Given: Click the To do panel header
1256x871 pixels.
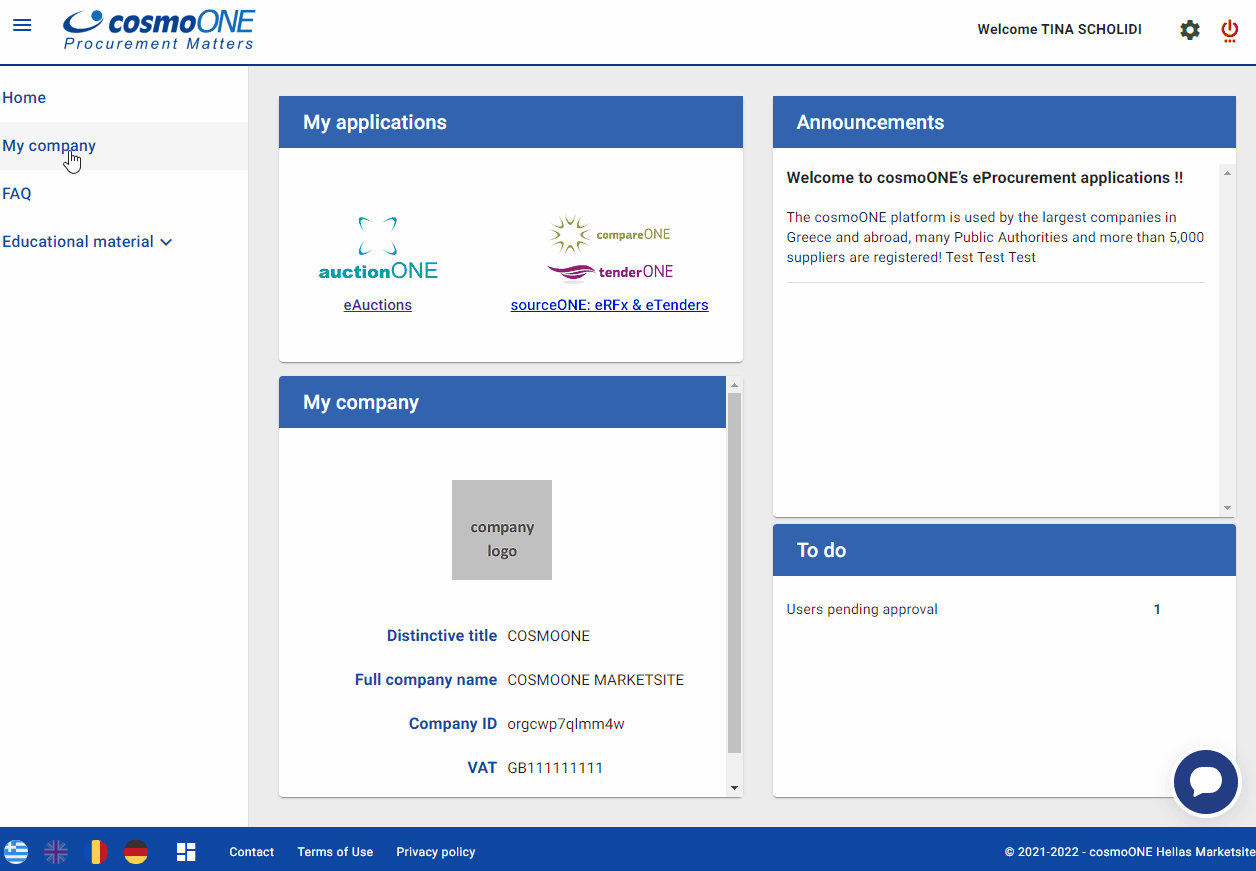Looking at the screenshot, I should click(1004, 550).
